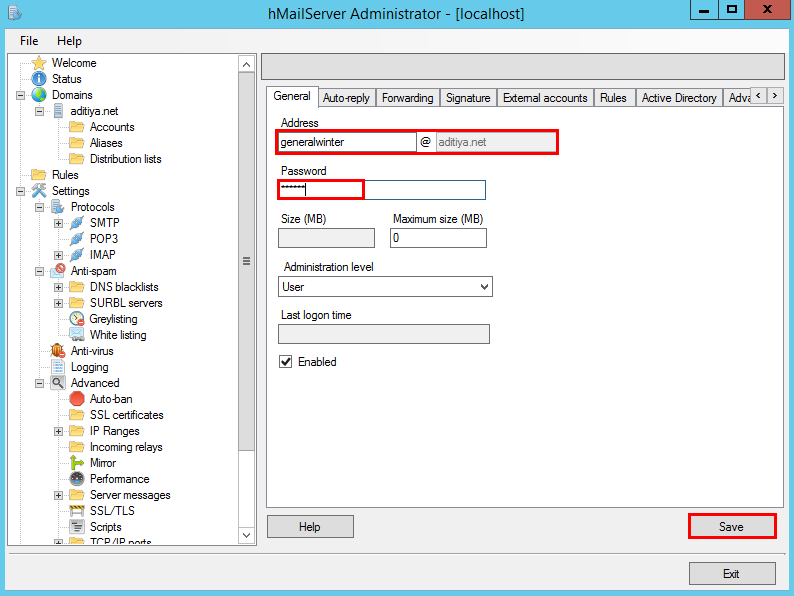
Task: Open the SURBL servers folder icon
Action: tap(77, 303)
